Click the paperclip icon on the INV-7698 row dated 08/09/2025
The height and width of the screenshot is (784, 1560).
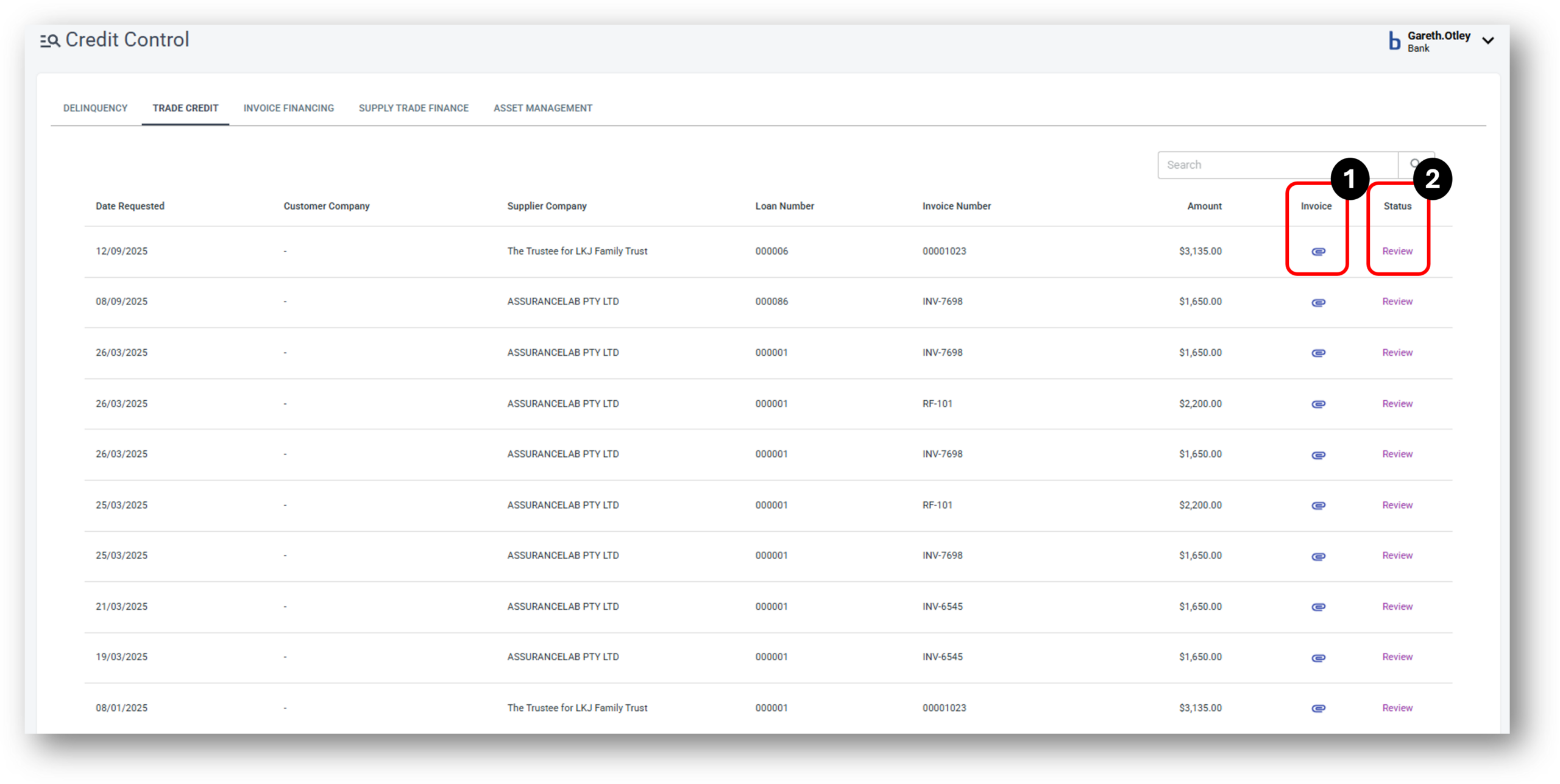(1317, 302)
